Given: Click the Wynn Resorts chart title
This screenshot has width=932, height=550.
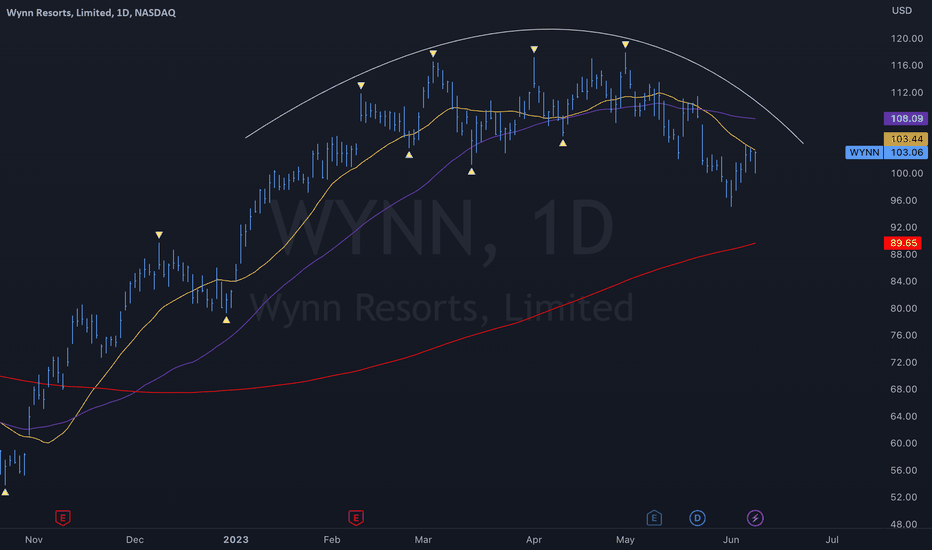Looking at the screenshot, I should pos(91,12).
